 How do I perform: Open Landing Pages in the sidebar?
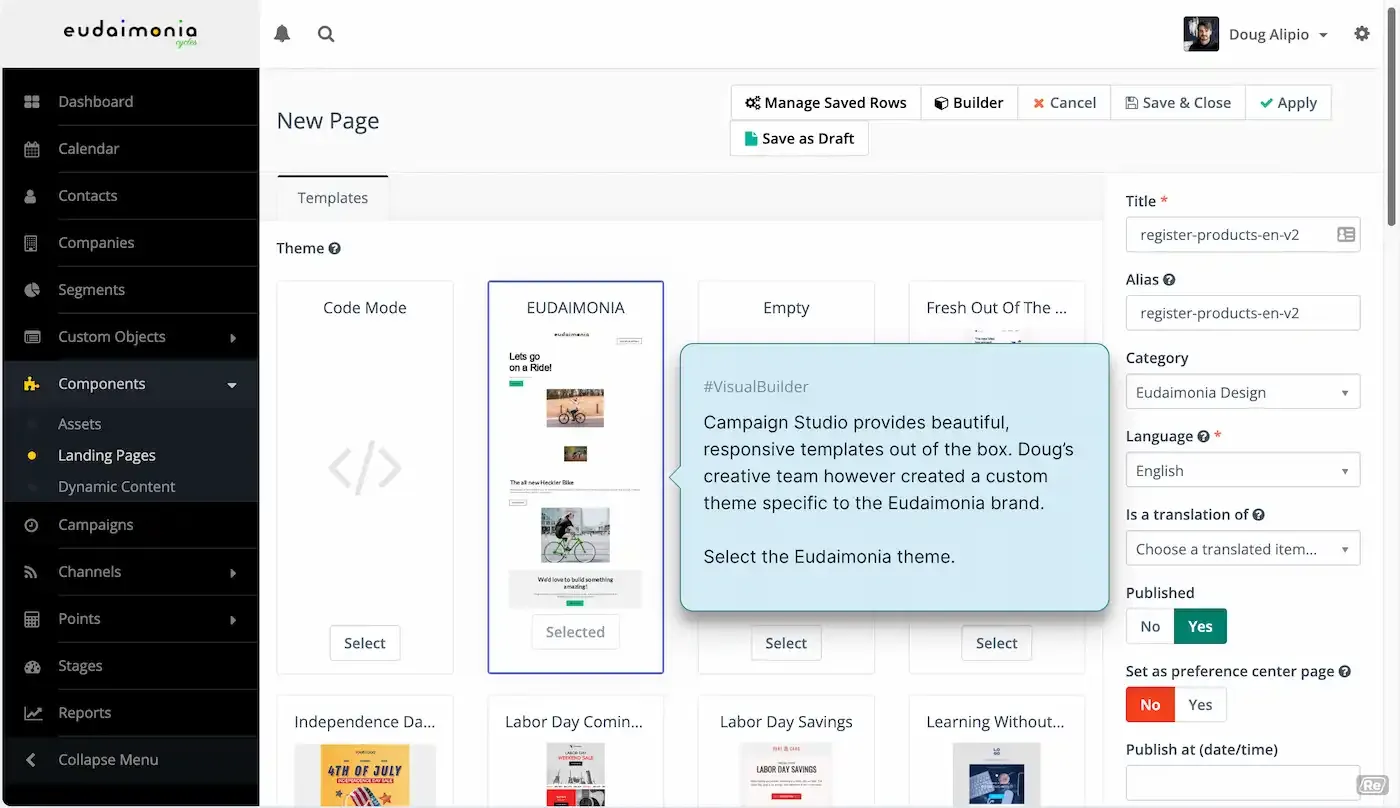click(x=107, y=455)
